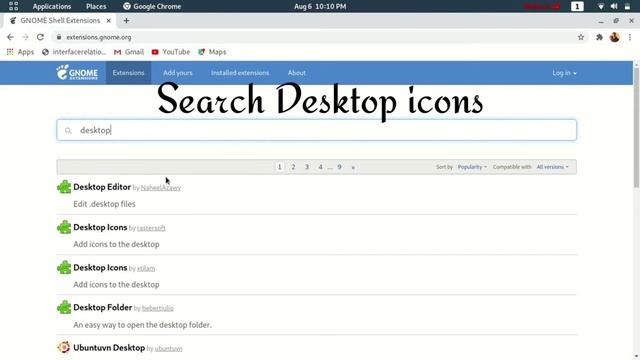The image size is (640, 360).
Task: Click the Desktop Folder puzzle icon
Action: [x=64, y=307]
